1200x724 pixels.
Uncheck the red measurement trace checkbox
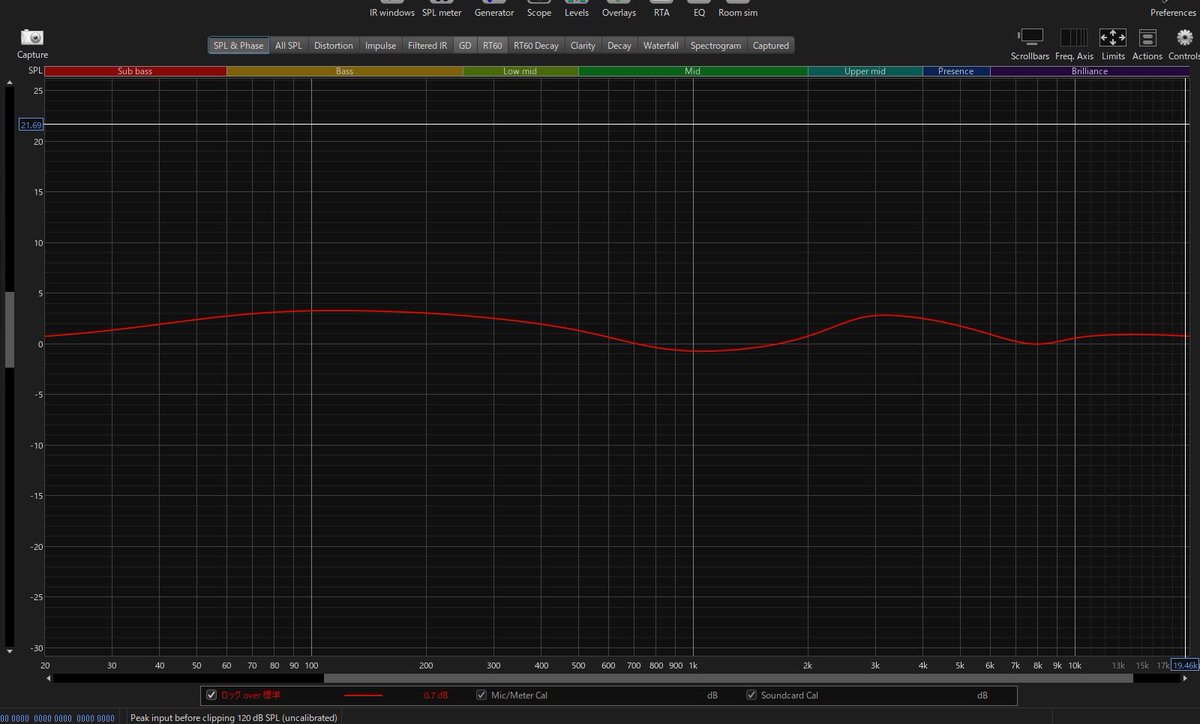coord(211,695)
